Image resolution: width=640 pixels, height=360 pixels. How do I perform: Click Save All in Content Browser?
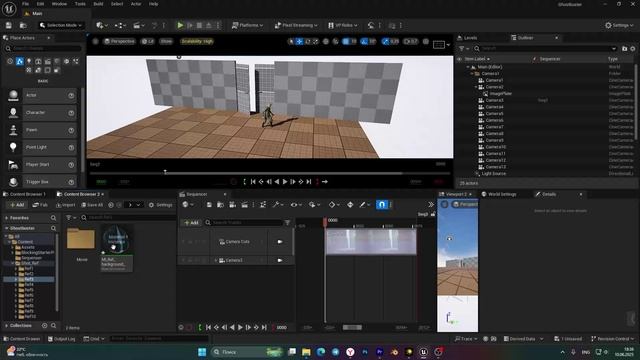[92, 204]
